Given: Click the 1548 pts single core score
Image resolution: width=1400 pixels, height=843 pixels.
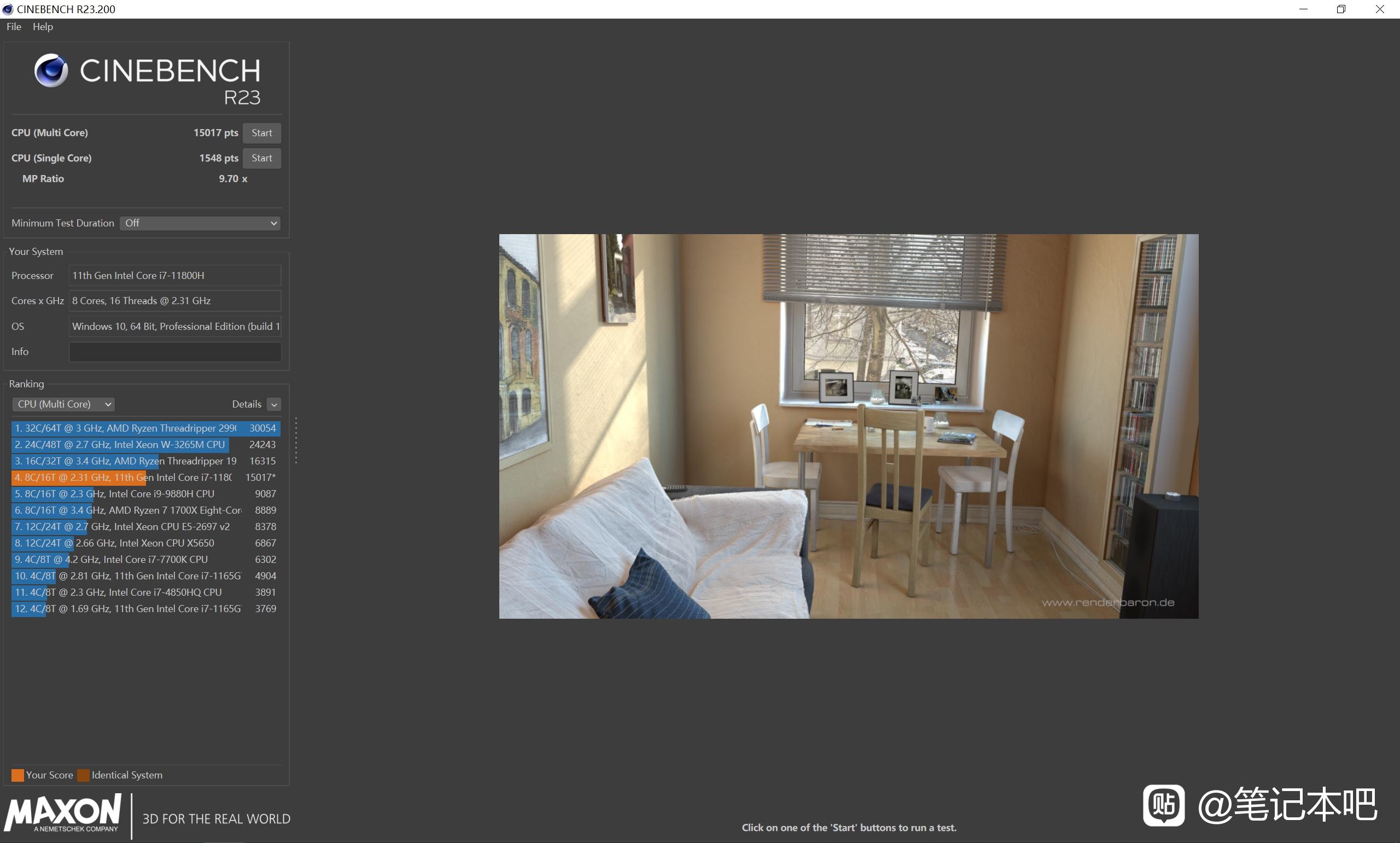Looking at the screenshot, I should (219, 158).
